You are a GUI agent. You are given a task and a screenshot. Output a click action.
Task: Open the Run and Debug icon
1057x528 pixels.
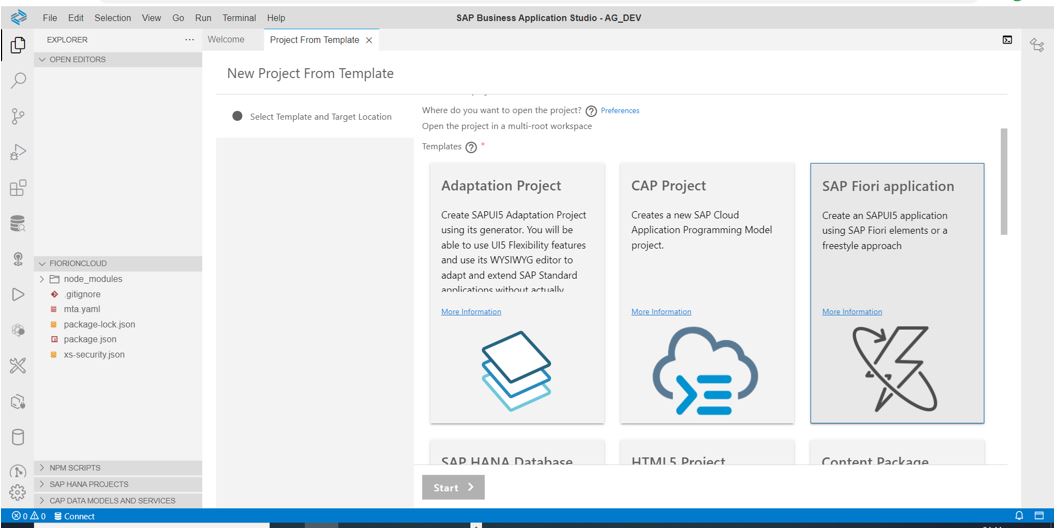coord(17,152)
